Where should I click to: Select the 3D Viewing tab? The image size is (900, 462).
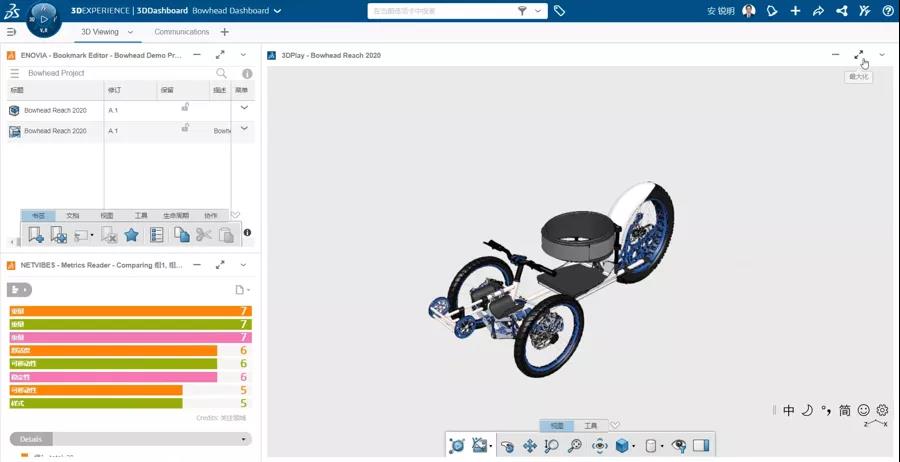coord(100,32)
